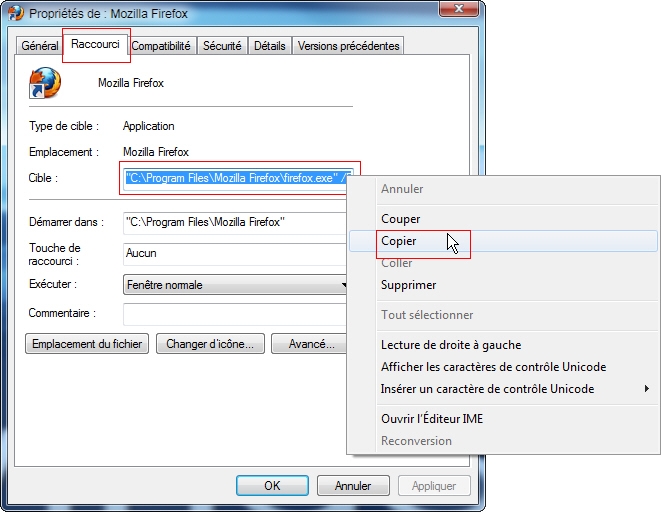Click the Commentaire input field
Image resolution: width=661 pixels, height=512 pixels.
coord(235,314)
